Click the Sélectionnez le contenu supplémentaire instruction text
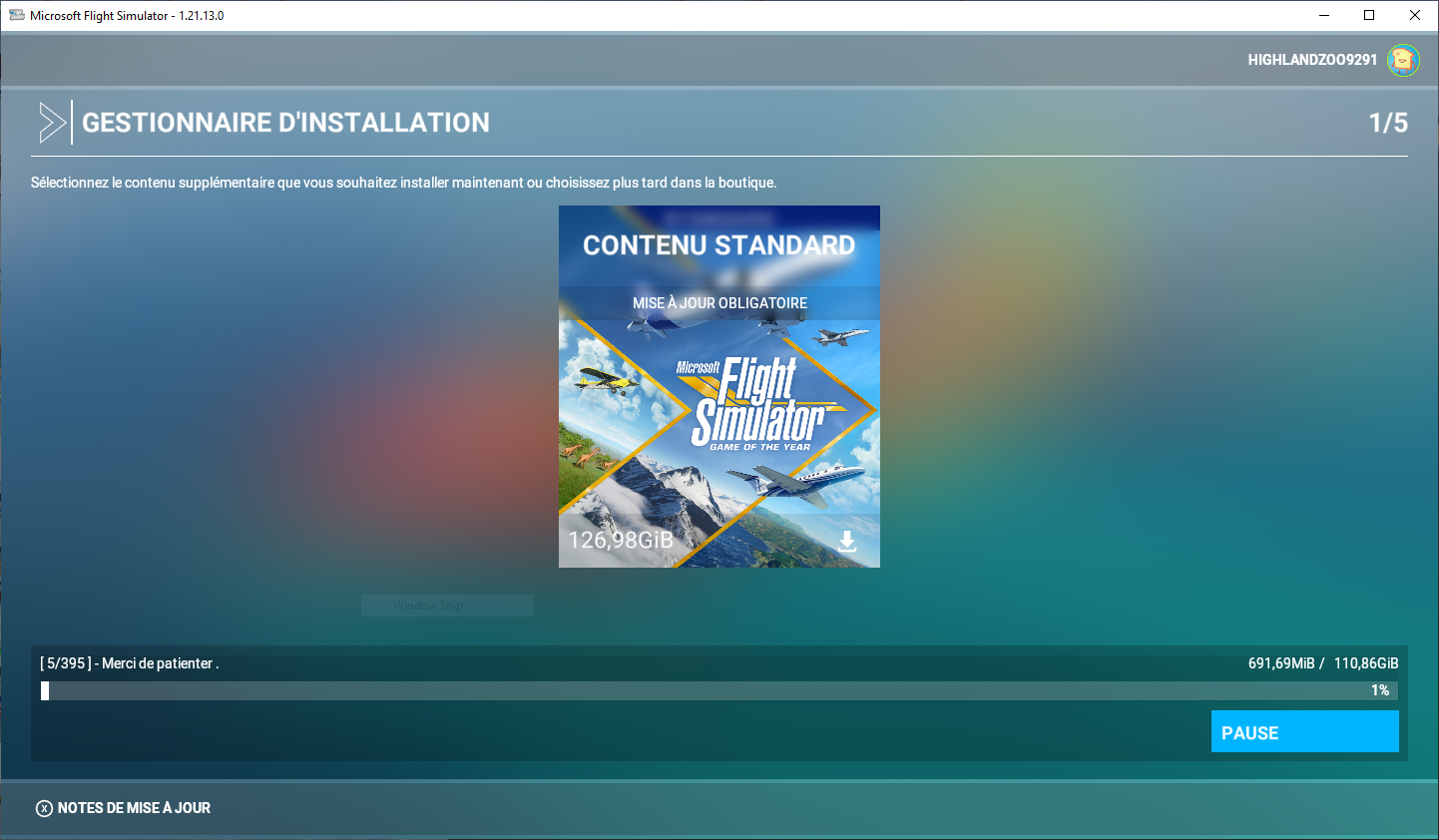This screenshot has width=1439, height=840. (x=403, y=183)
